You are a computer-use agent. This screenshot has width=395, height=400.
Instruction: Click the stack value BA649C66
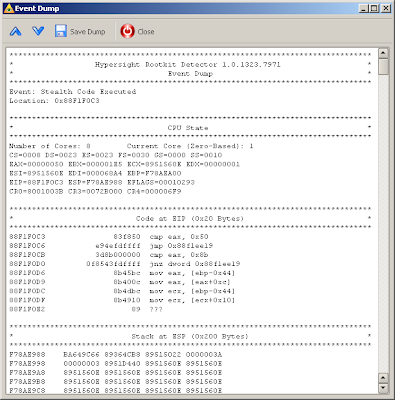tap(81, 354)
